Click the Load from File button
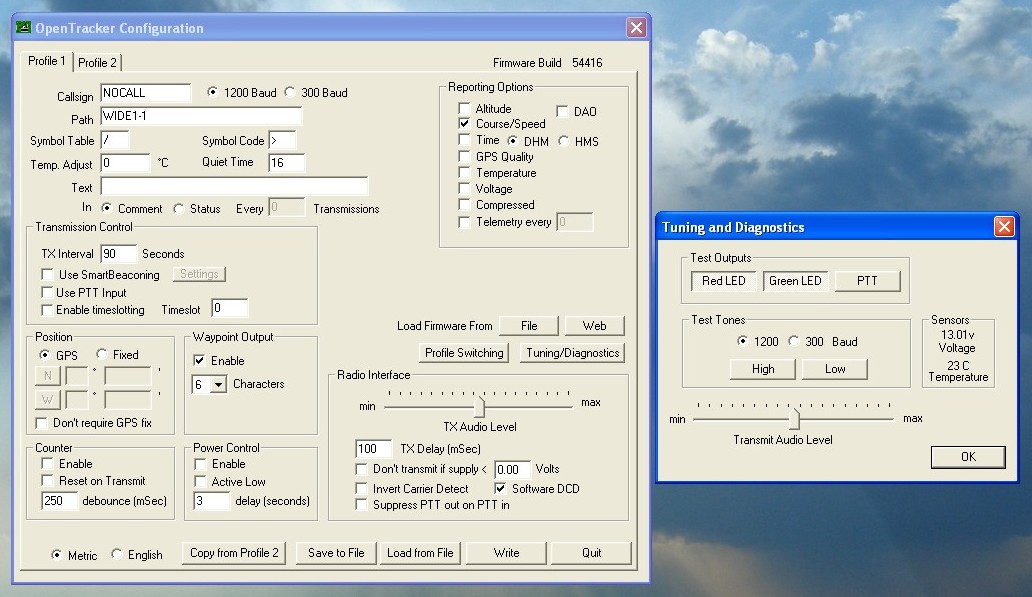Image resolution: width=1032 pixels, height=597 pixels. 420,553
